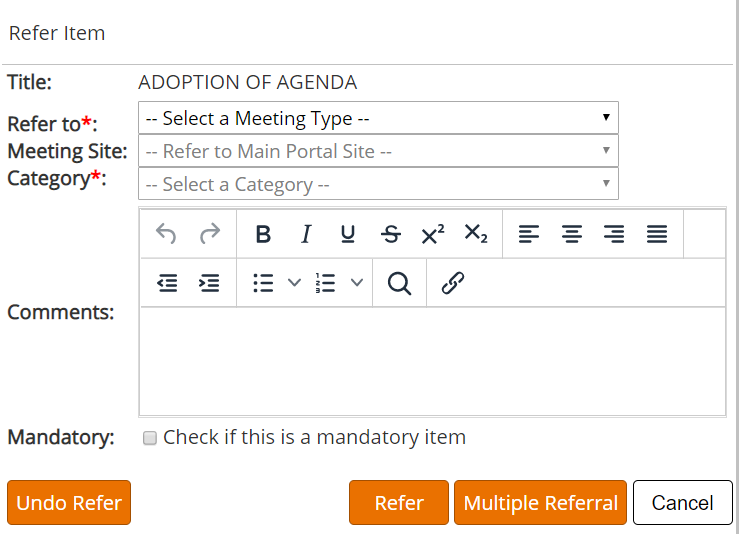Open the Select a Meeting Type dropdown
Viewport: 739px width, 534px height.
pos(378,118)
